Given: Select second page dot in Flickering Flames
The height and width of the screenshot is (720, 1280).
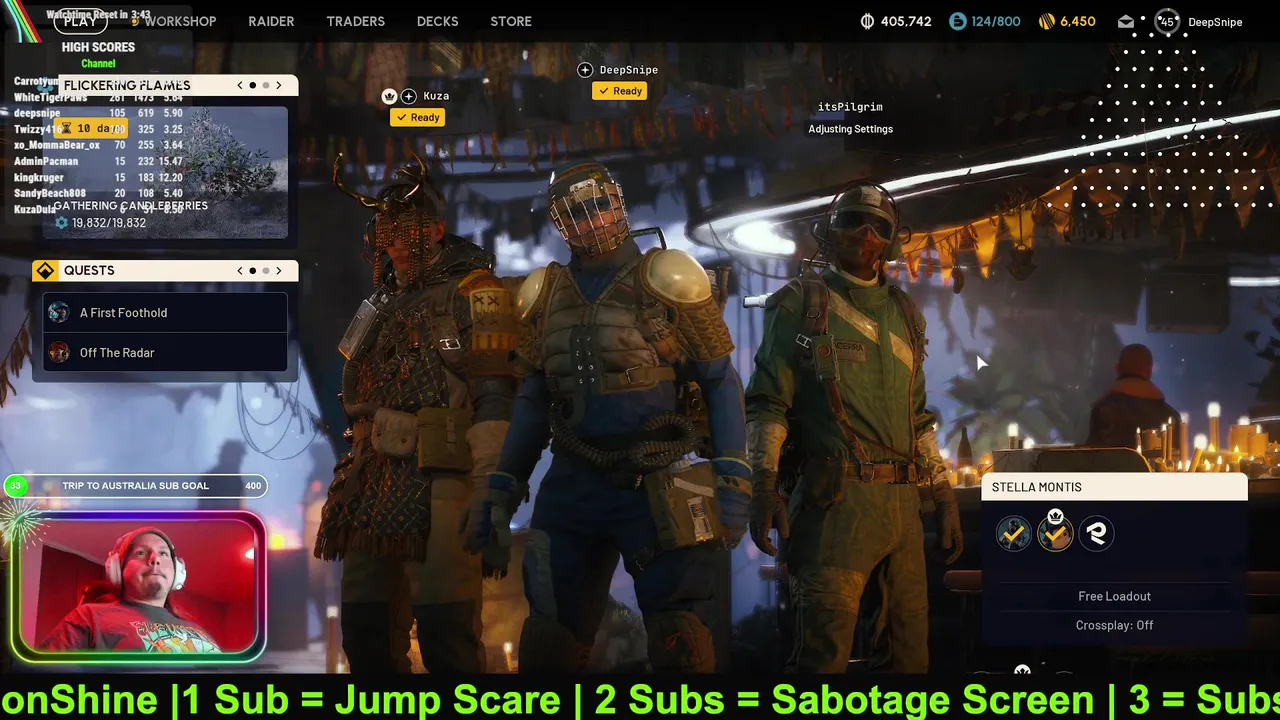Looking at the screenshot, I should pyautogui.click(x=265, y=85).
